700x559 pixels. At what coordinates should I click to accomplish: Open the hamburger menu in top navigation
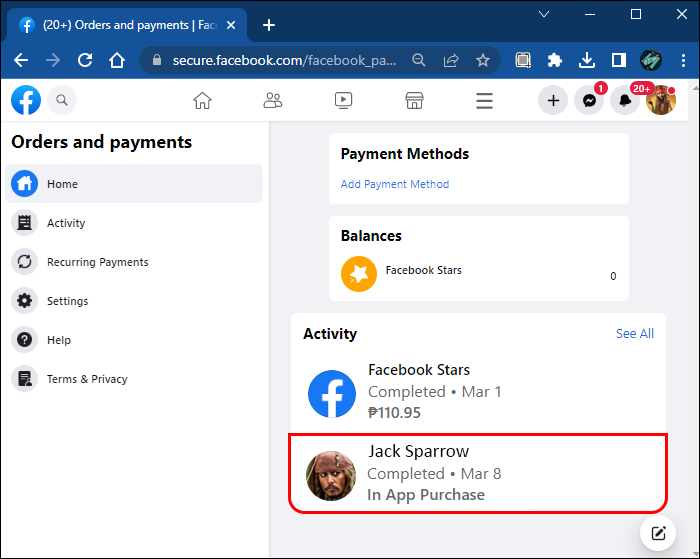coord(485,100)
